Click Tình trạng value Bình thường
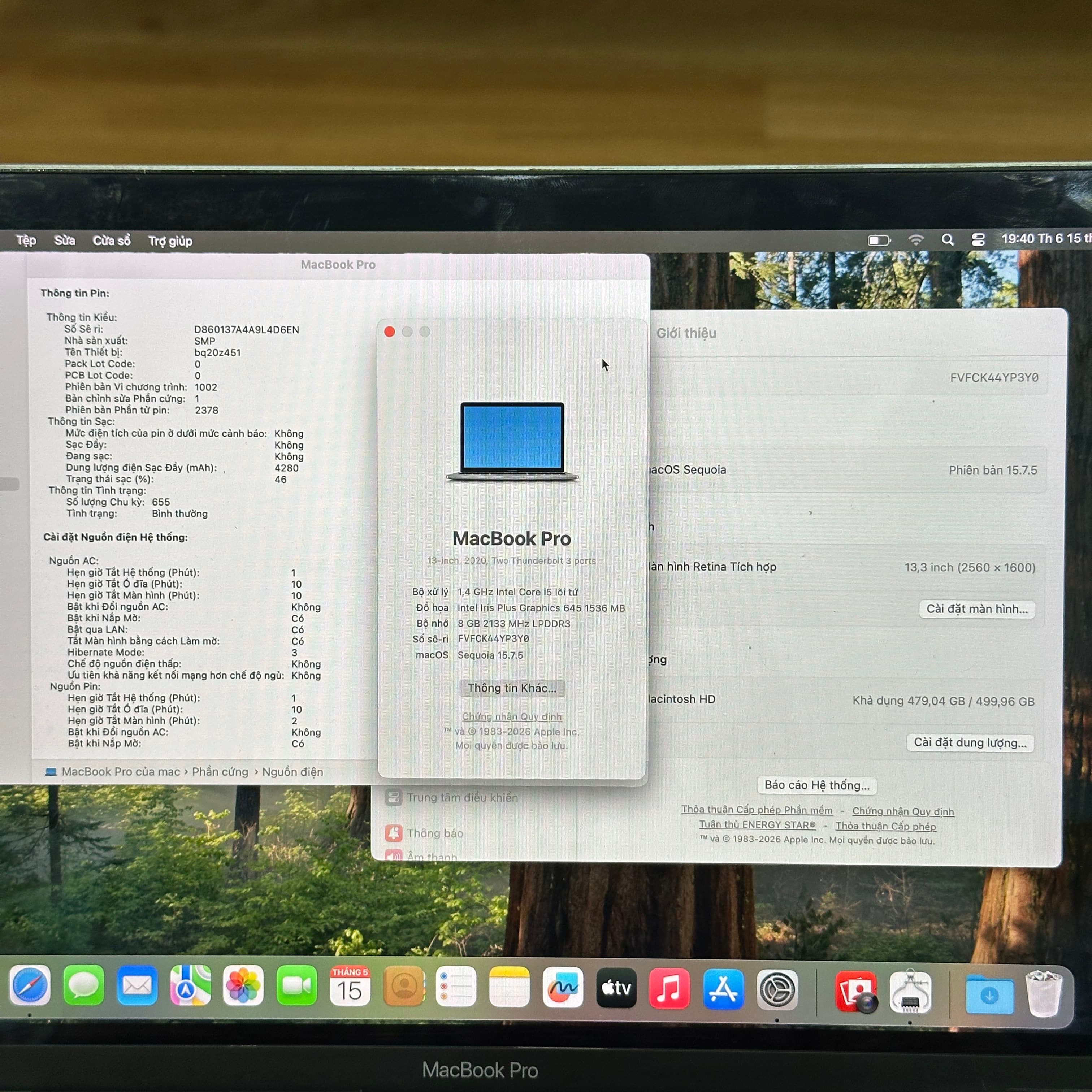Screen dimensions: 1092x1092 179,514
